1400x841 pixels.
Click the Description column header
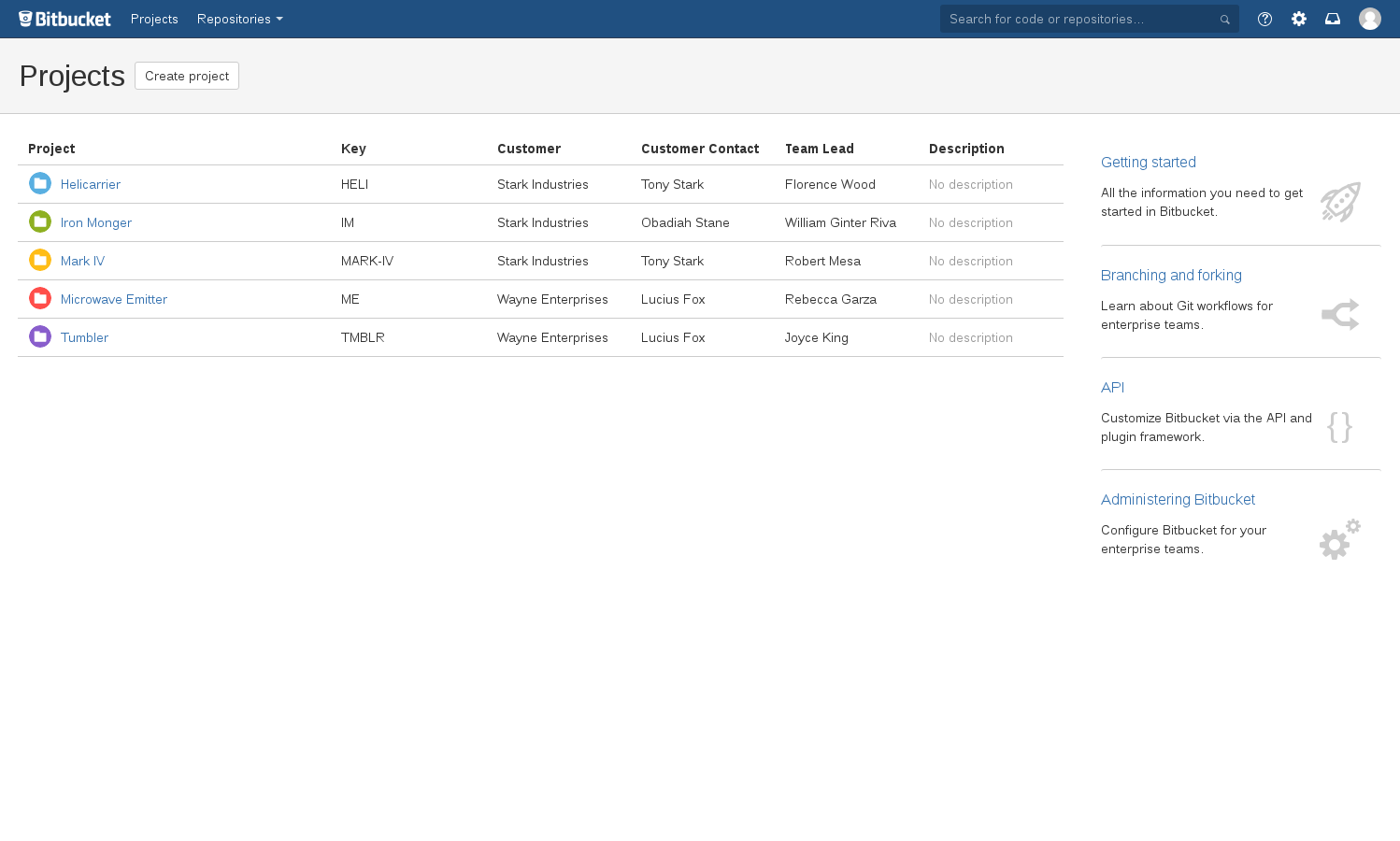966,149
